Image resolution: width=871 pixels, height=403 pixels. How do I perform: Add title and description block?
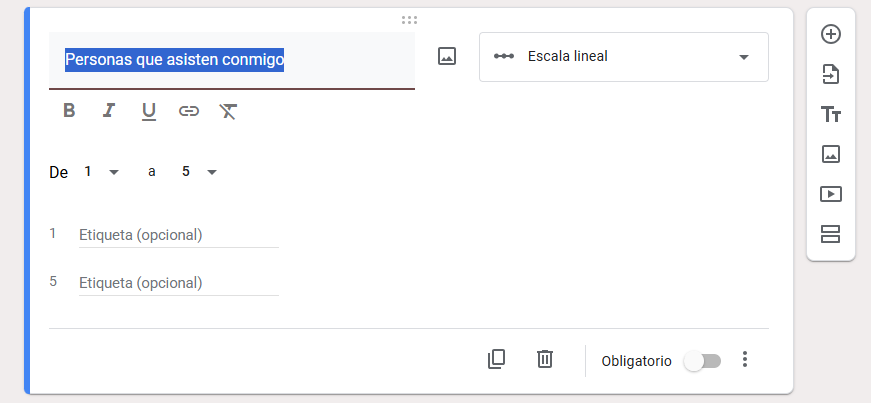[x=830, y=114]
